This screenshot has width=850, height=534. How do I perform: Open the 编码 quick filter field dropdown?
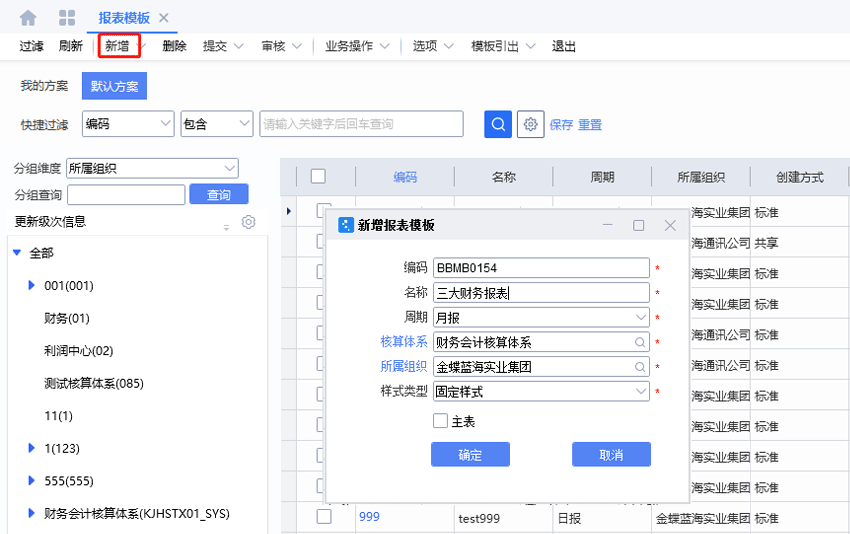point(128,124)
